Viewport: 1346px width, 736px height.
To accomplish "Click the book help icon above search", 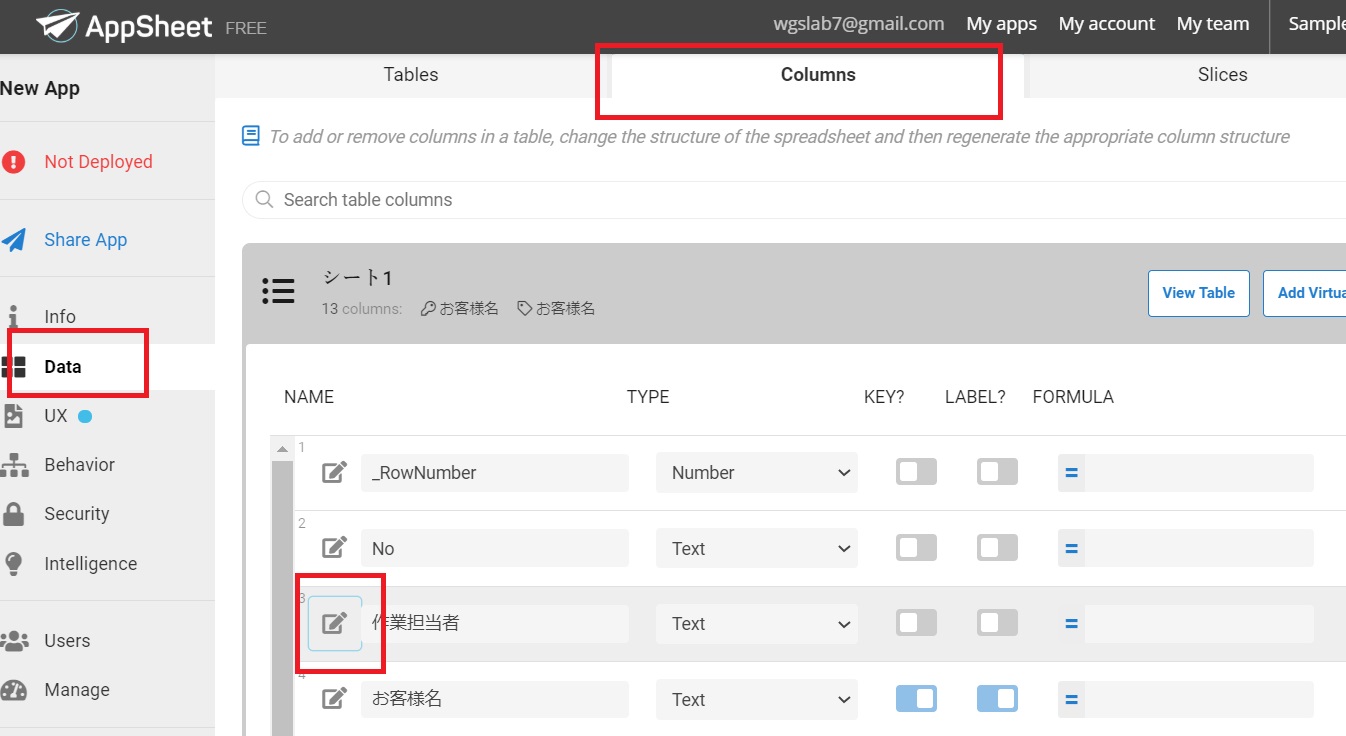I will click(x=252, y=136).
